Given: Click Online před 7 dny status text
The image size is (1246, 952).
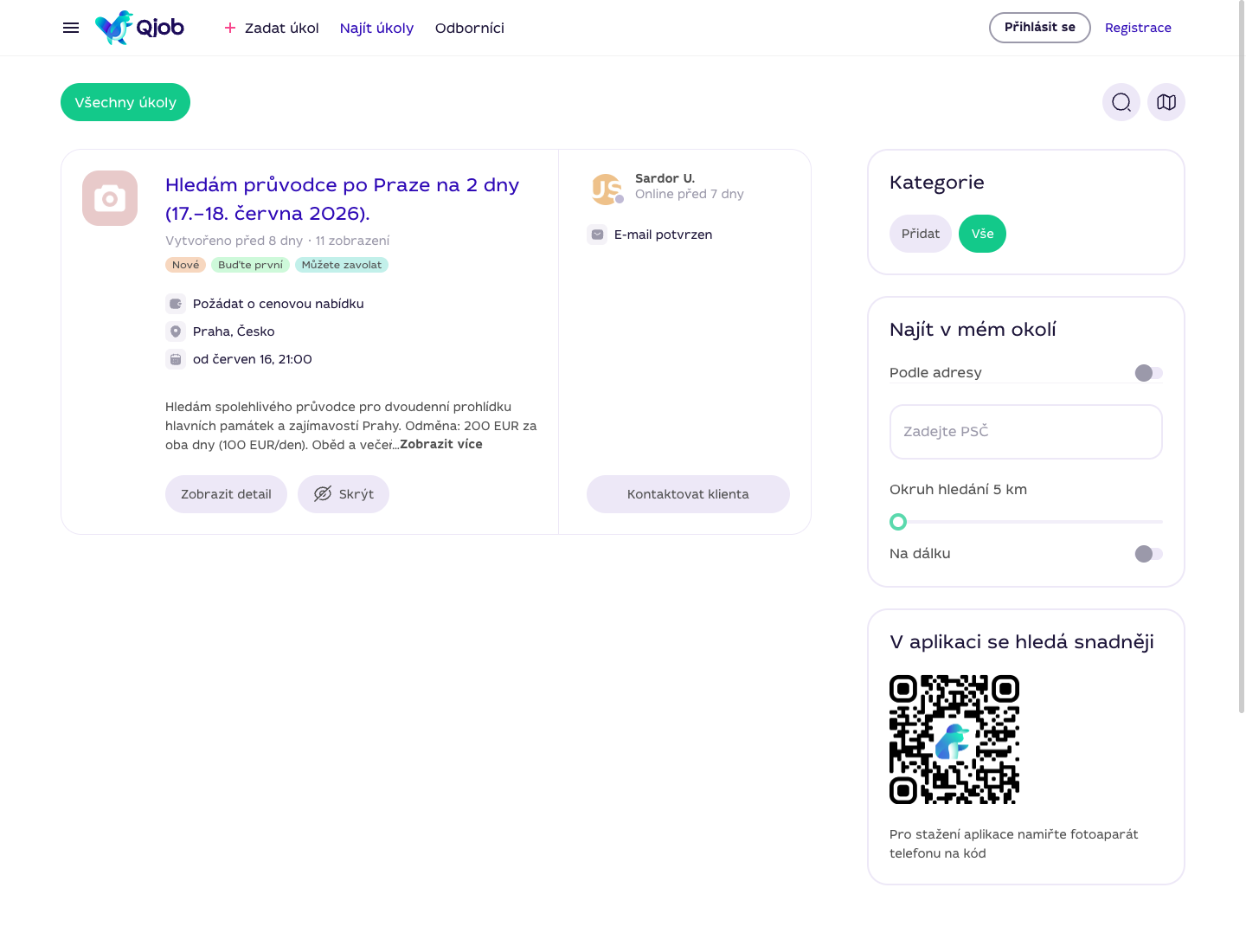Looking at the screenshot, I should coord(690,194).
